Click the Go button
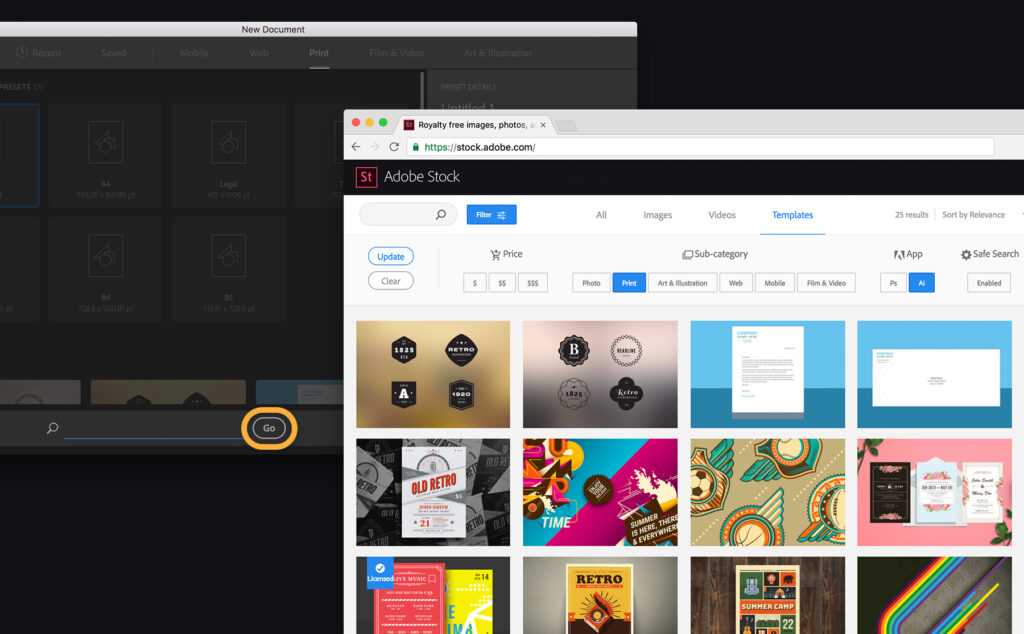The image size is (1024, 634). click(269, 428)
